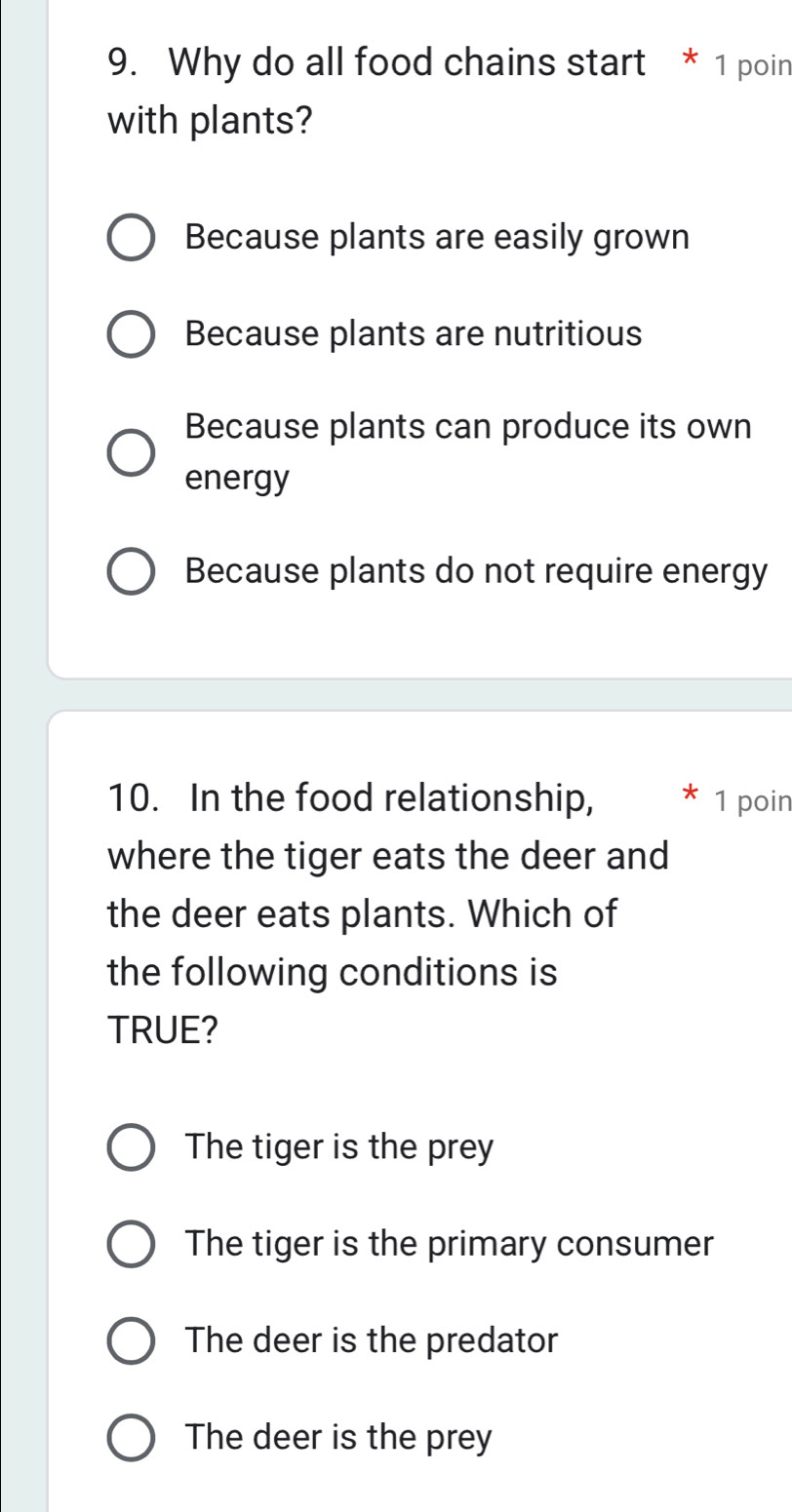Pick the 'tiger is the primary consumer' radio button
Viewport: 792px width, 1512px height.
[130, 1245]
